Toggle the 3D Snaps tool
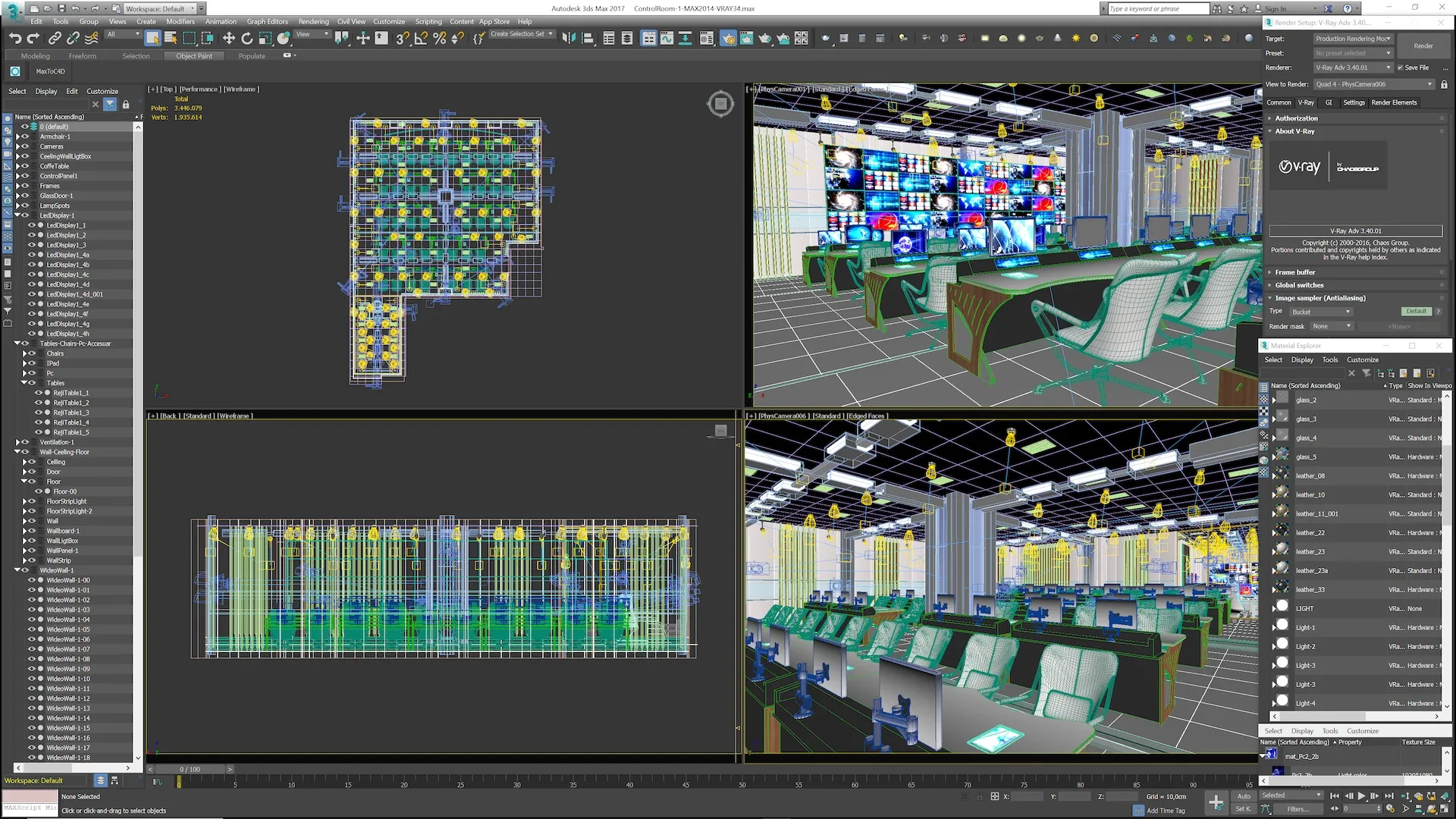 pyautogui.click(x=403, y=38)
